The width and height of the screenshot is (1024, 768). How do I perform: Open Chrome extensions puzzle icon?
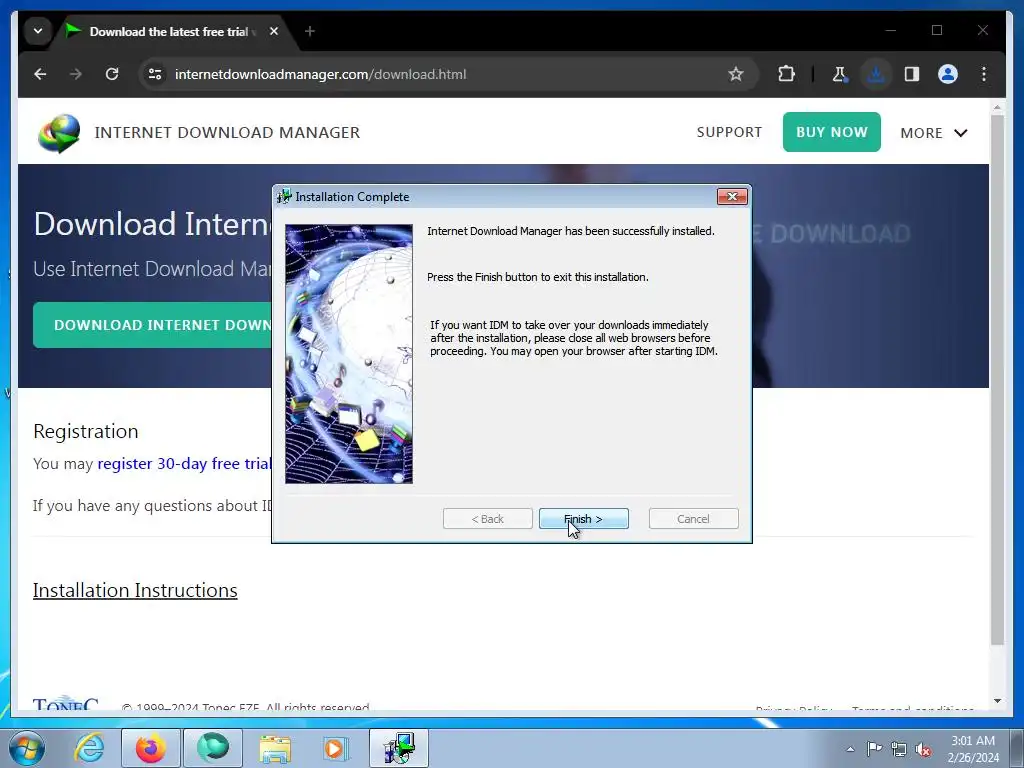pos(786,74)
